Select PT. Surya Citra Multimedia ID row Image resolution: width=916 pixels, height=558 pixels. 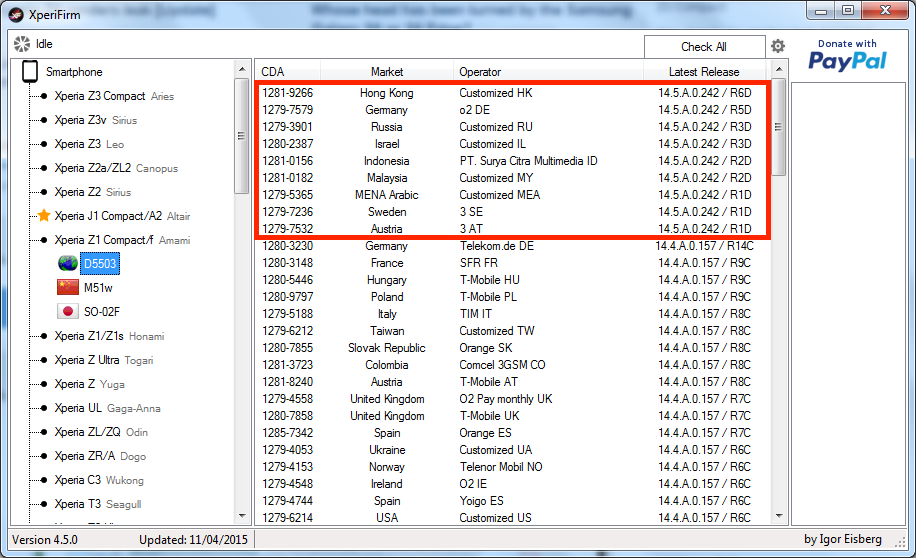point(513,161)
